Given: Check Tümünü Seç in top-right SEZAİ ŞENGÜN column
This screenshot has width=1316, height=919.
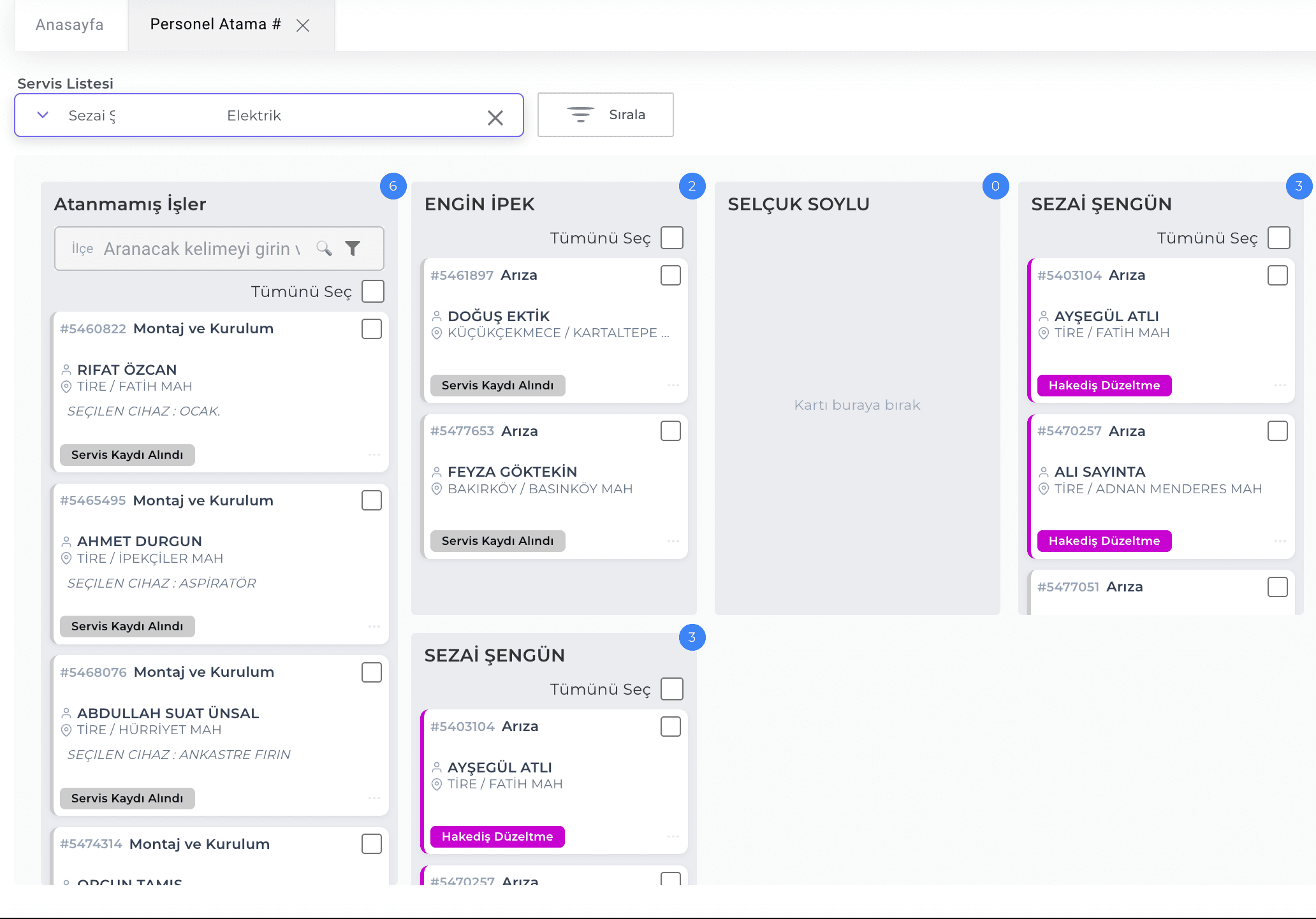Looking at the screenshot, I should point(1279,238).
